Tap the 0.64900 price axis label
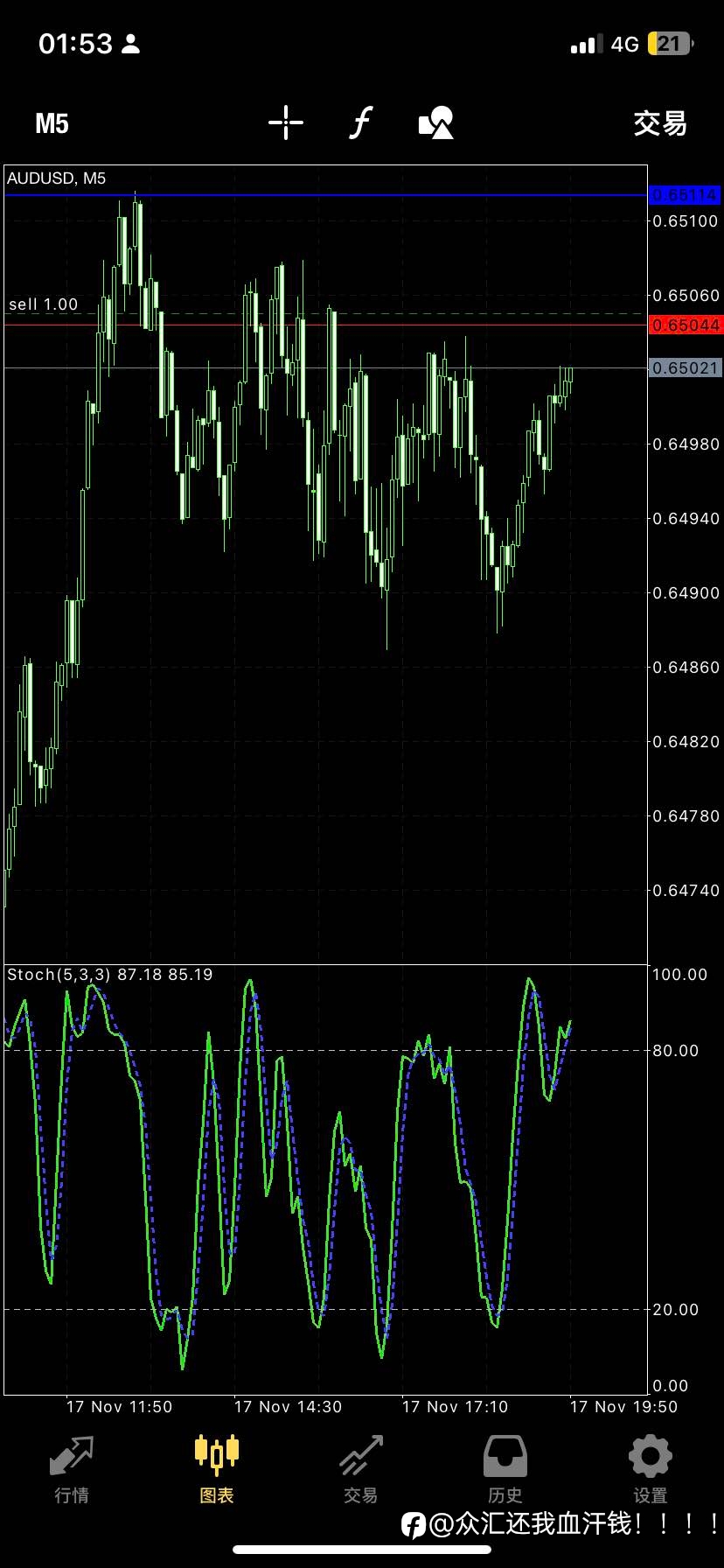The height and width of the screenshot is (1568, 724). point(686,593)
